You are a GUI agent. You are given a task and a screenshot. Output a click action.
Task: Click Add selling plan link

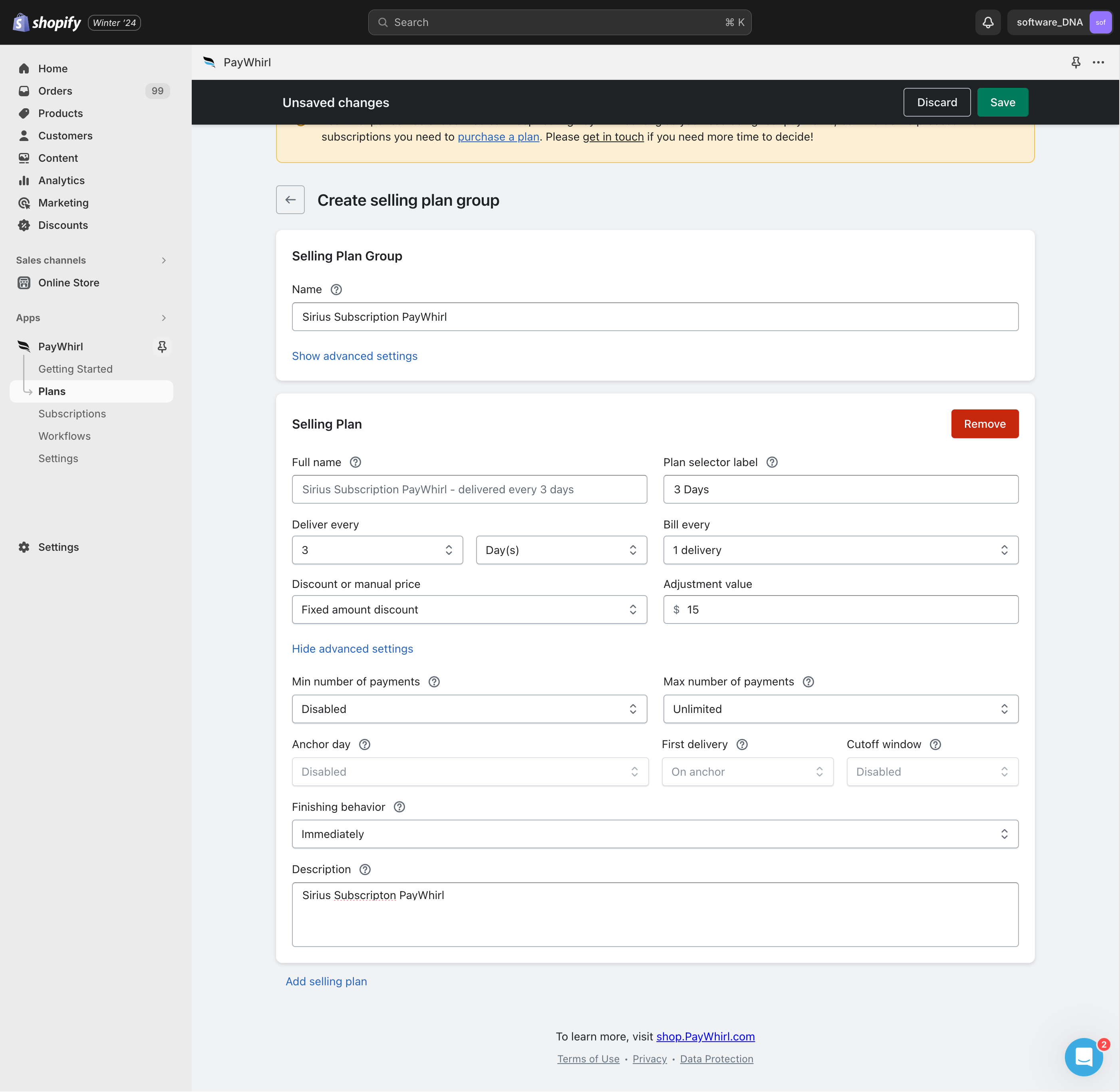pyautogui.click(x=326, y=981)
